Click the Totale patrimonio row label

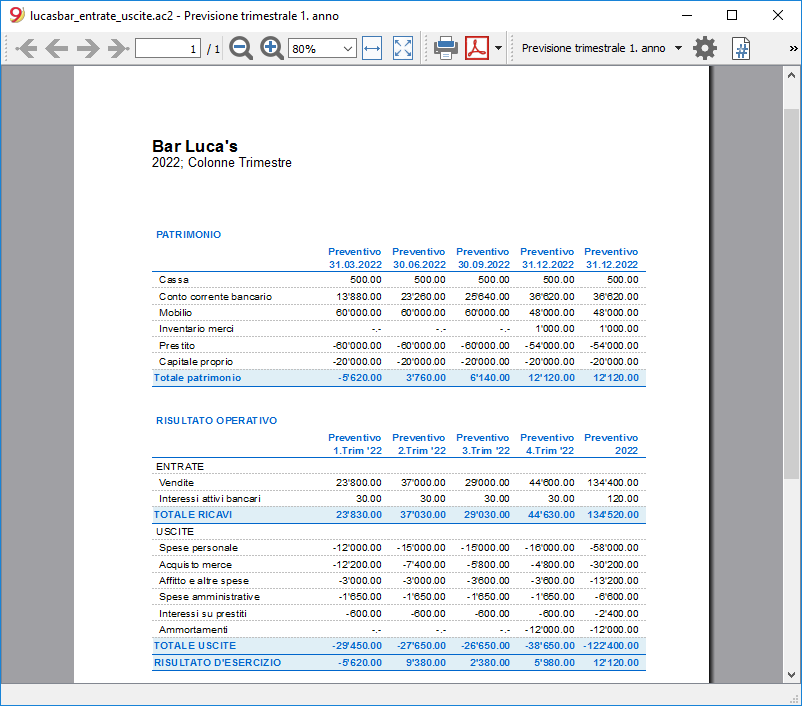tap(197, 378)
